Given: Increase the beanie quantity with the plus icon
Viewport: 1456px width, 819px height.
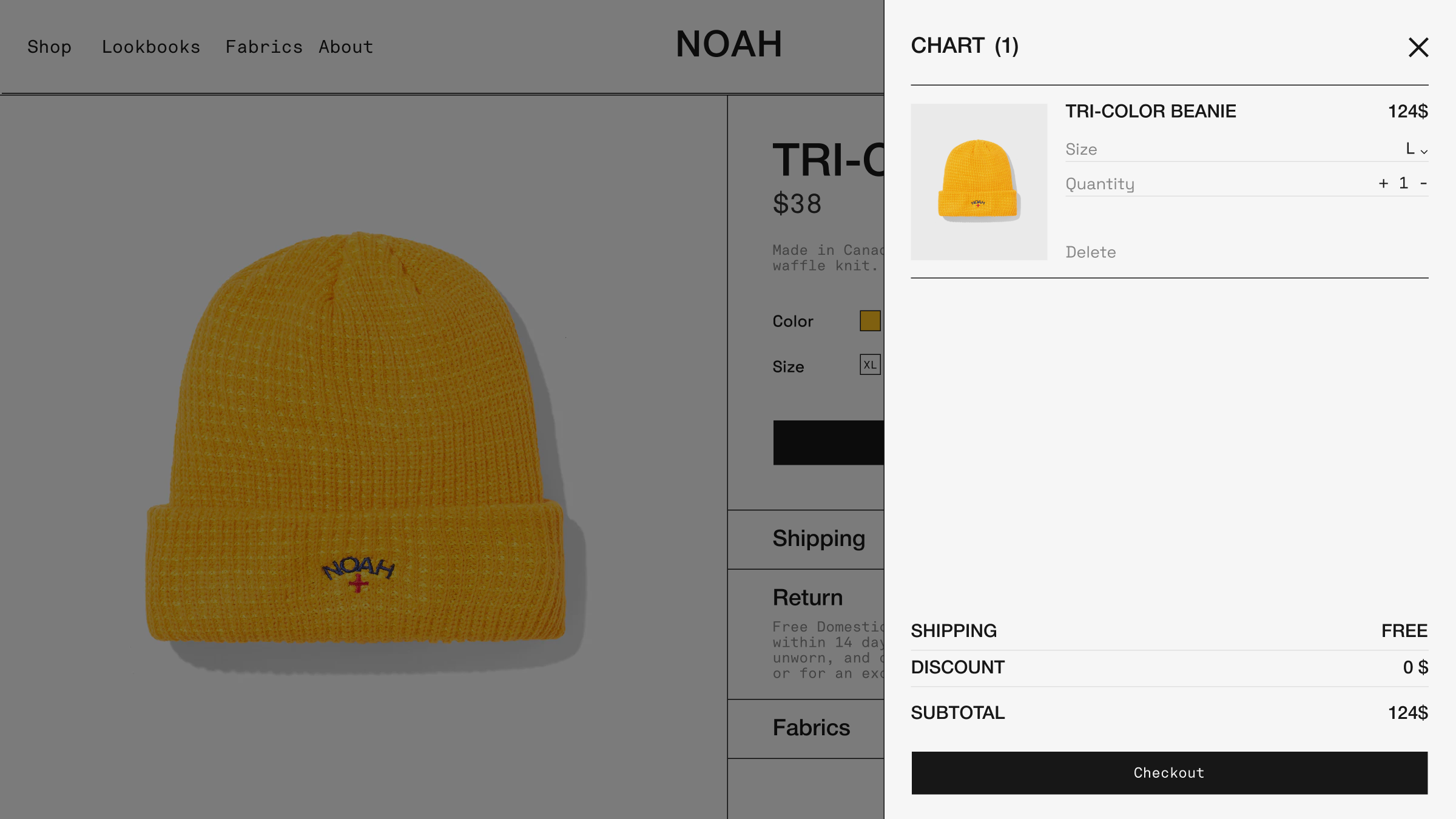Looking at the screenshot, I should click(1383, 183).
